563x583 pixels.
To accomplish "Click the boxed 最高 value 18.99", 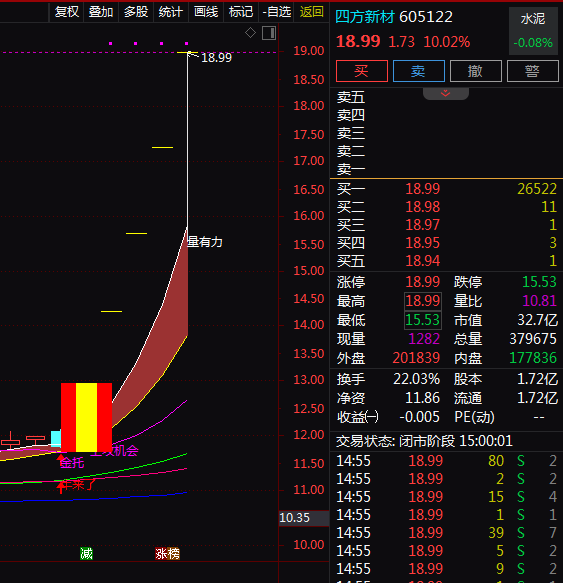I will 423,301.
